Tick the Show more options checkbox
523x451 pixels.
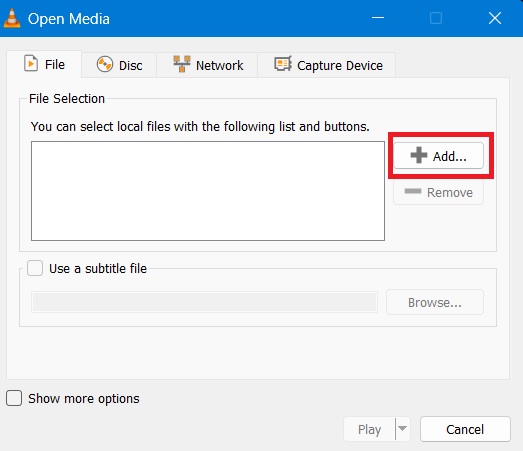14,398
